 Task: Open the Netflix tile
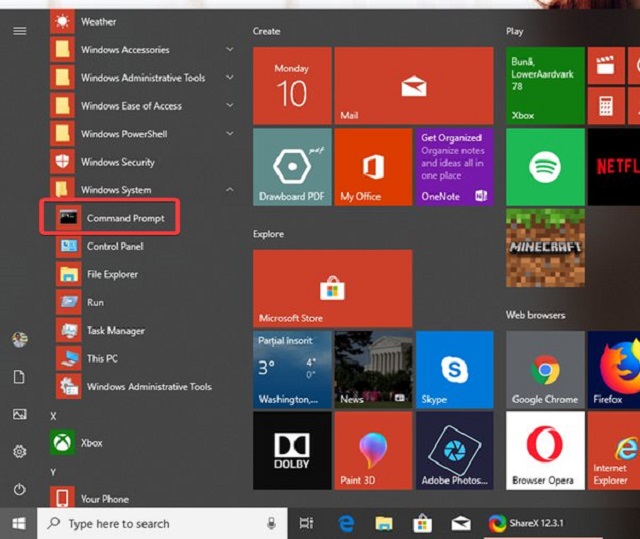click(x=614, y=167)
